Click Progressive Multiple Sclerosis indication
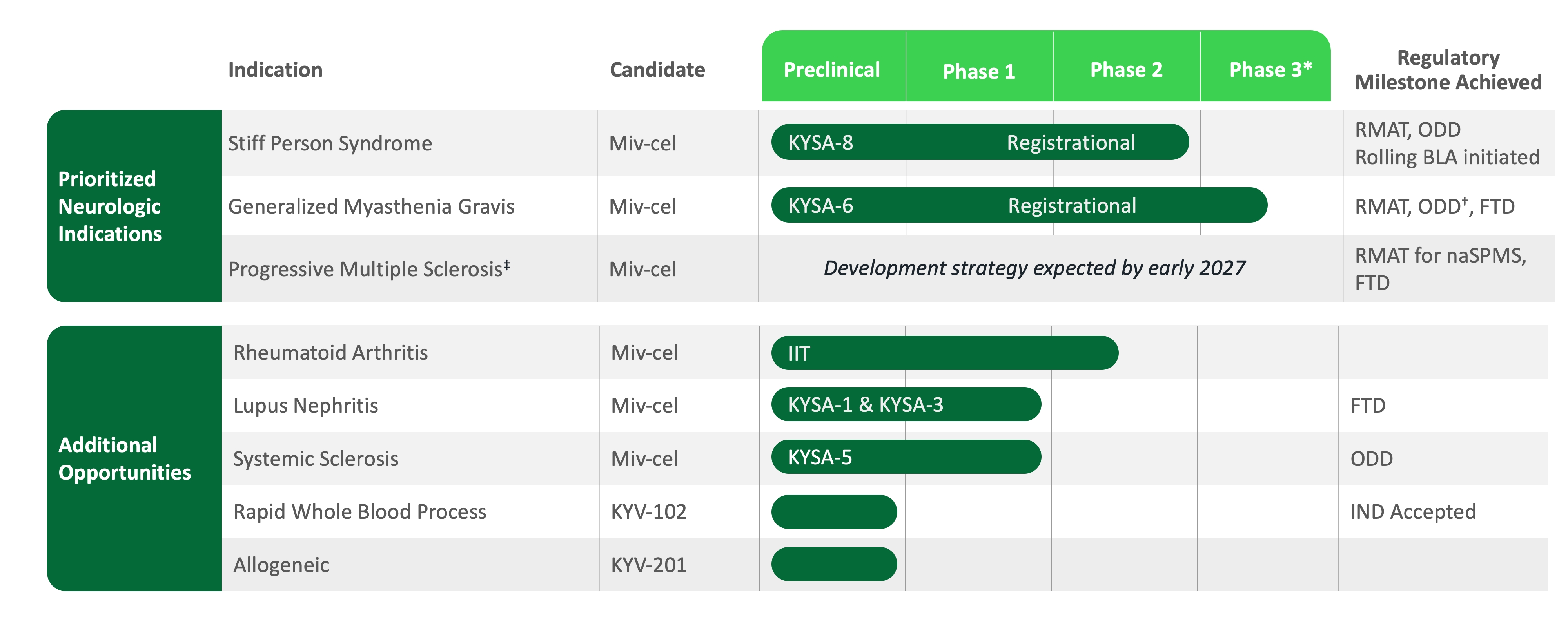Screen dimensions: 1568x623 click(369, 269)
